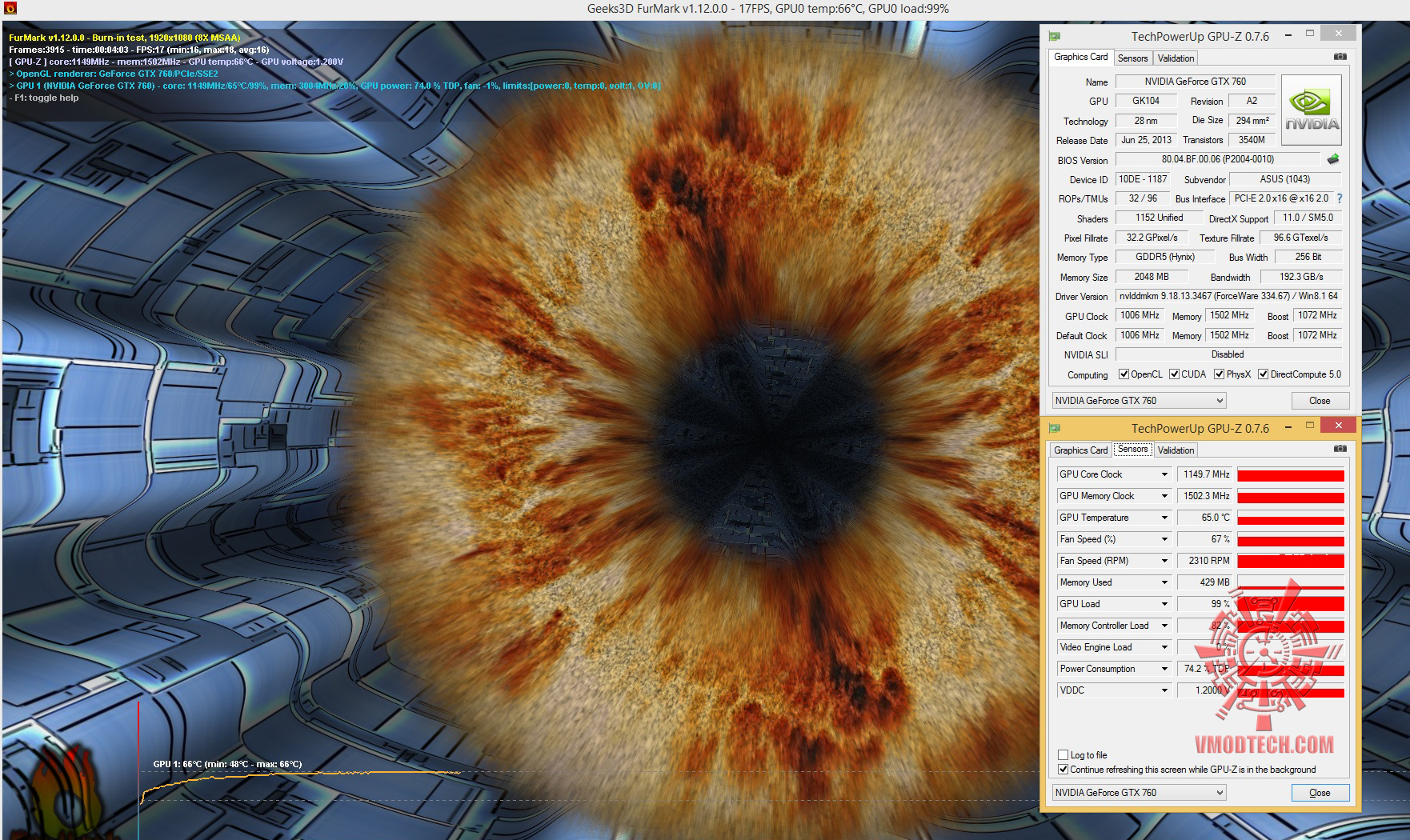Open the GPU Memory Clock sensor dropdown
Screen dimensions: 1410x840
(x=1164, y=496)
